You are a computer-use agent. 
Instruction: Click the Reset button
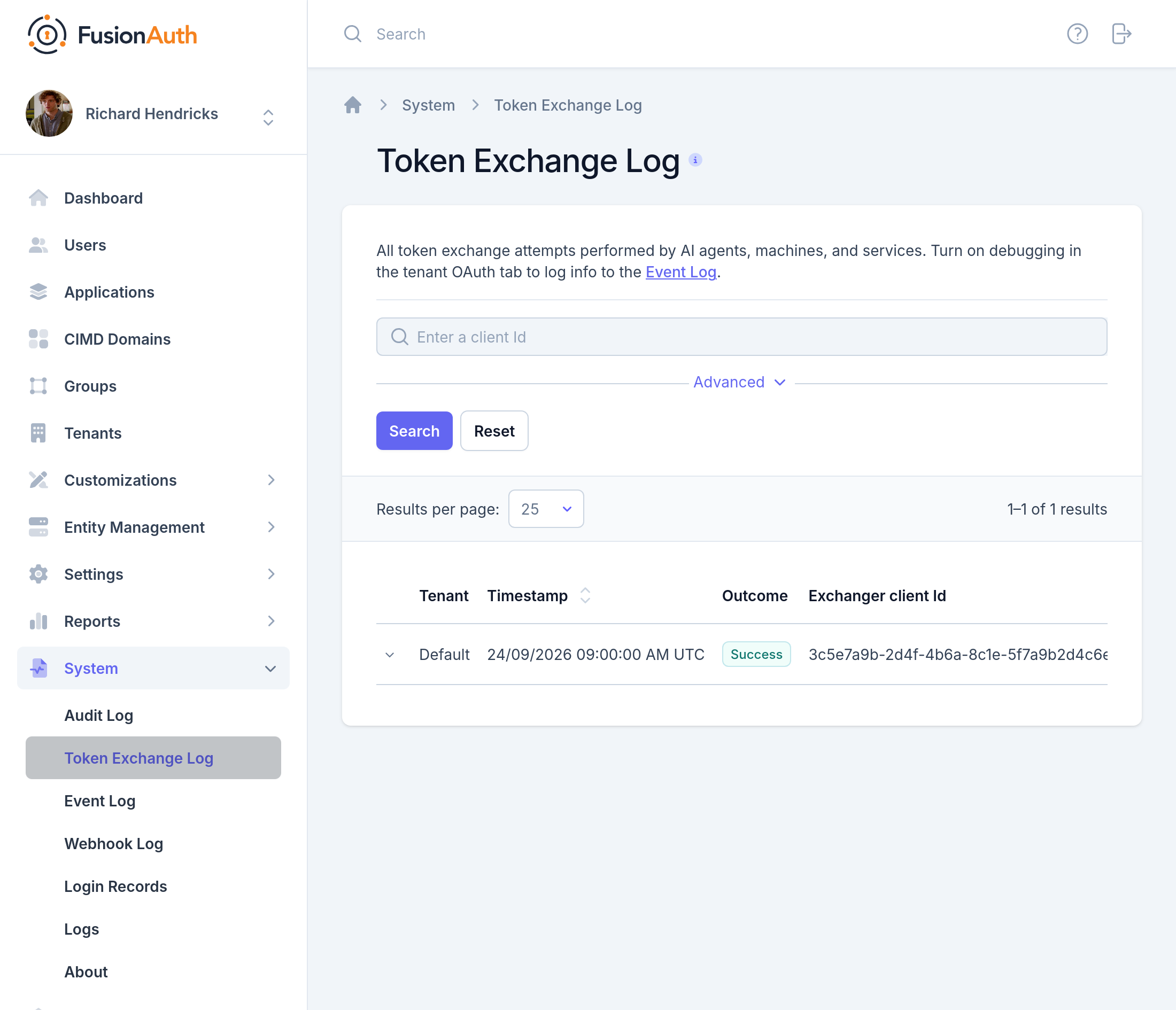[x=494, y=431]
